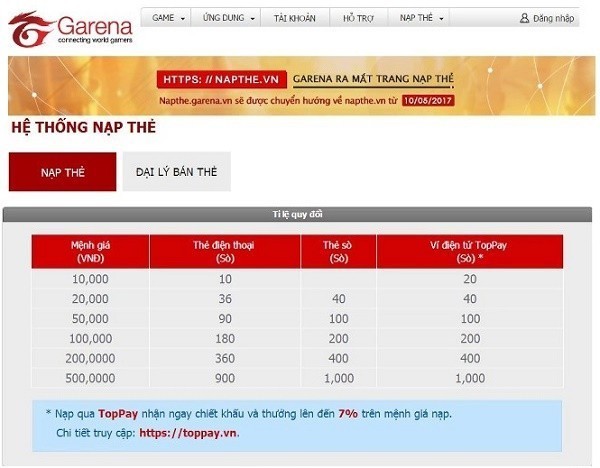Click the Thẻ sò column header

point(337,251)
